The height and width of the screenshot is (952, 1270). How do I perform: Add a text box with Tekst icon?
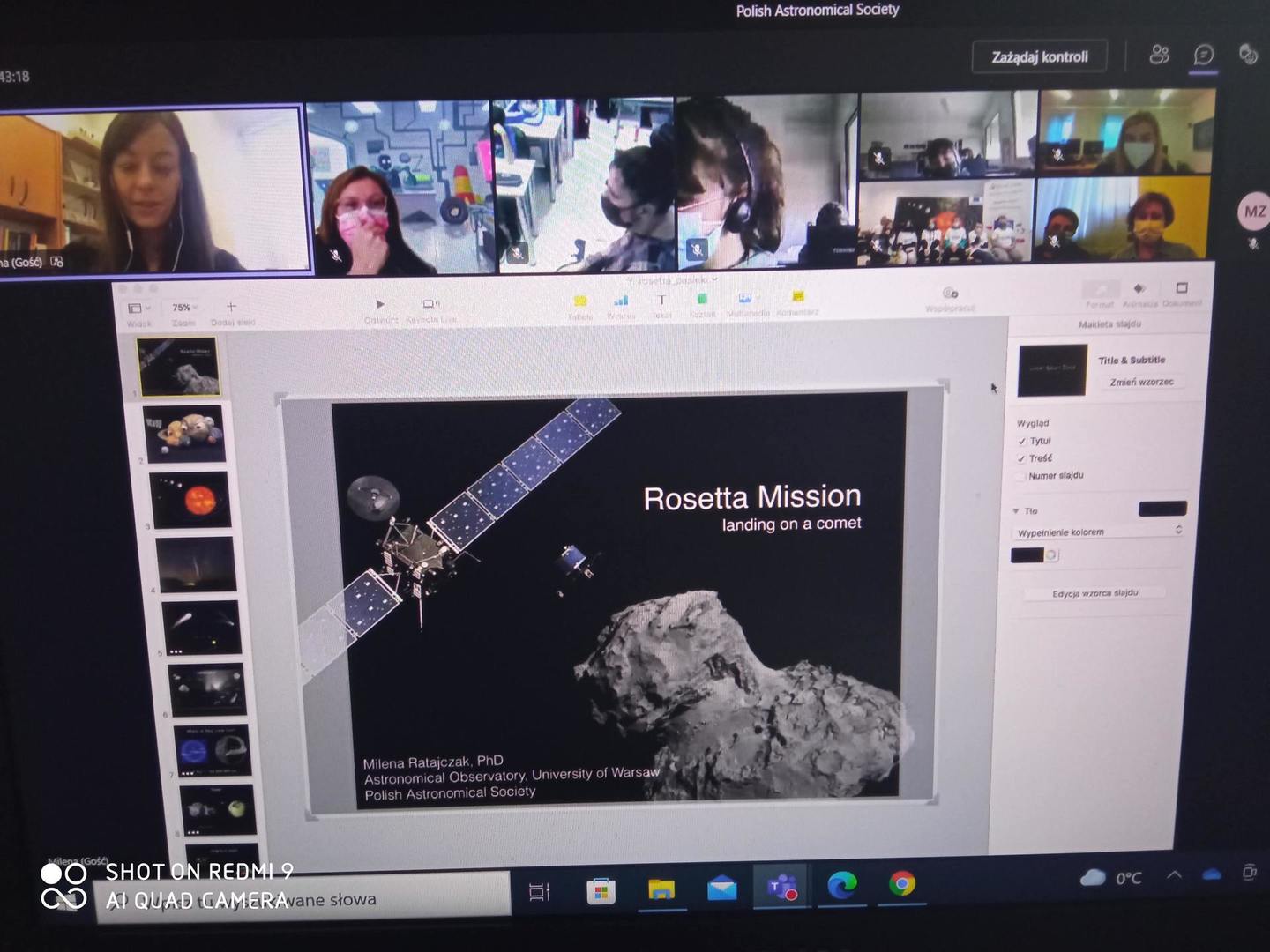[x=661, y=301]
